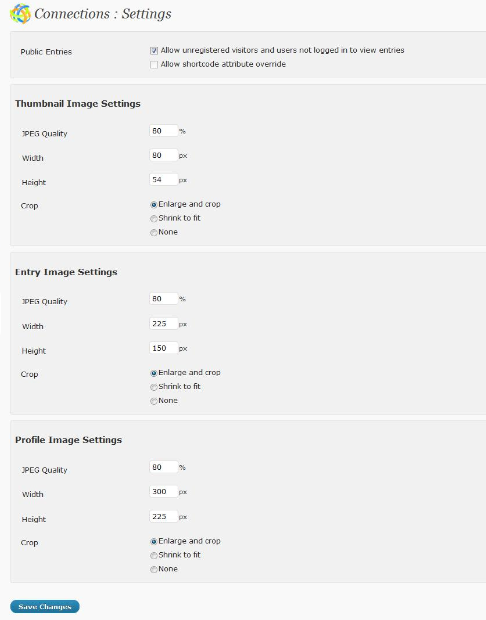This screenshot has height=620, width=486.
Task: Click Profile Image Height field showing 225
Action: click(x=164, y=517)
